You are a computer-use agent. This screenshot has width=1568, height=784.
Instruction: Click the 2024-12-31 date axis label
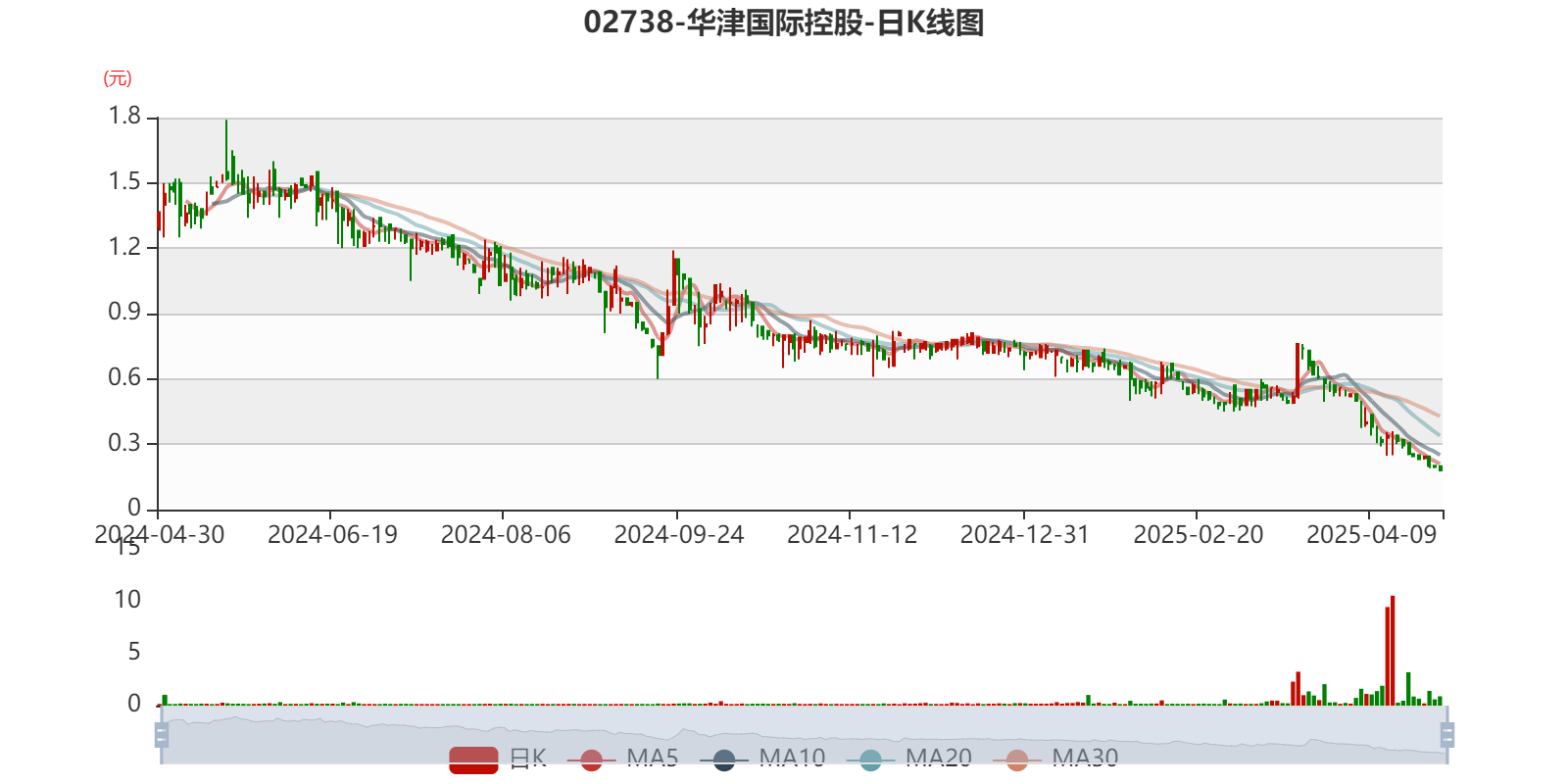pos(1025,535)
